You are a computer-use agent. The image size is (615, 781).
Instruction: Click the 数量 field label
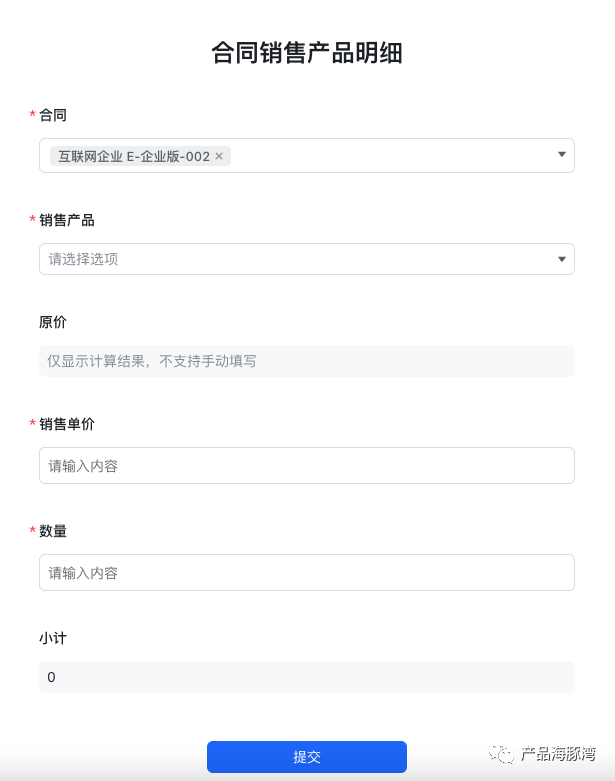click(x=53, y=531)
